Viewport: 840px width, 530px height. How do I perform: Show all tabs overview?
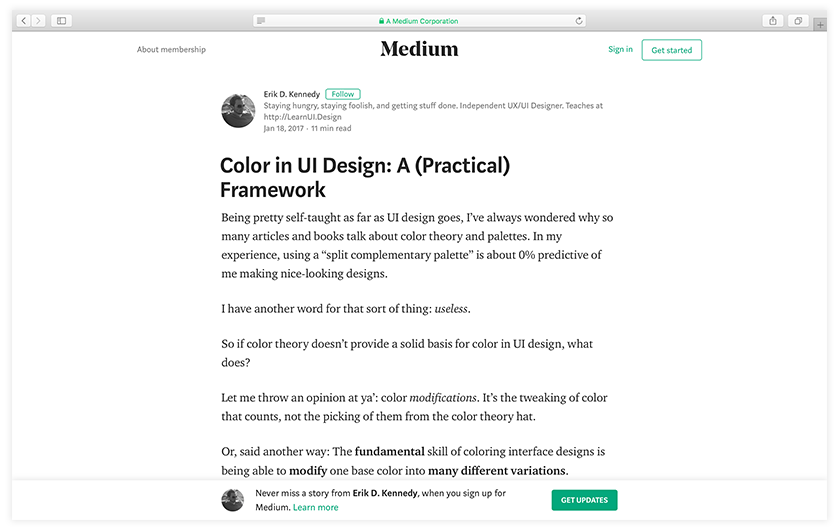[798, 20]
